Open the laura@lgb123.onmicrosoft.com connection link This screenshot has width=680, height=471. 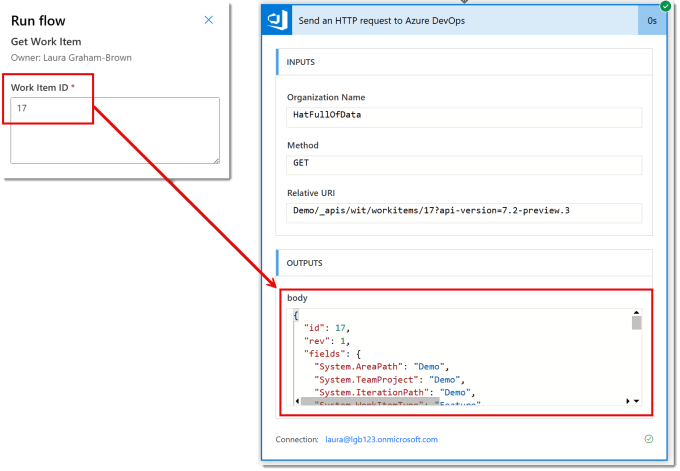click(382, 439)
